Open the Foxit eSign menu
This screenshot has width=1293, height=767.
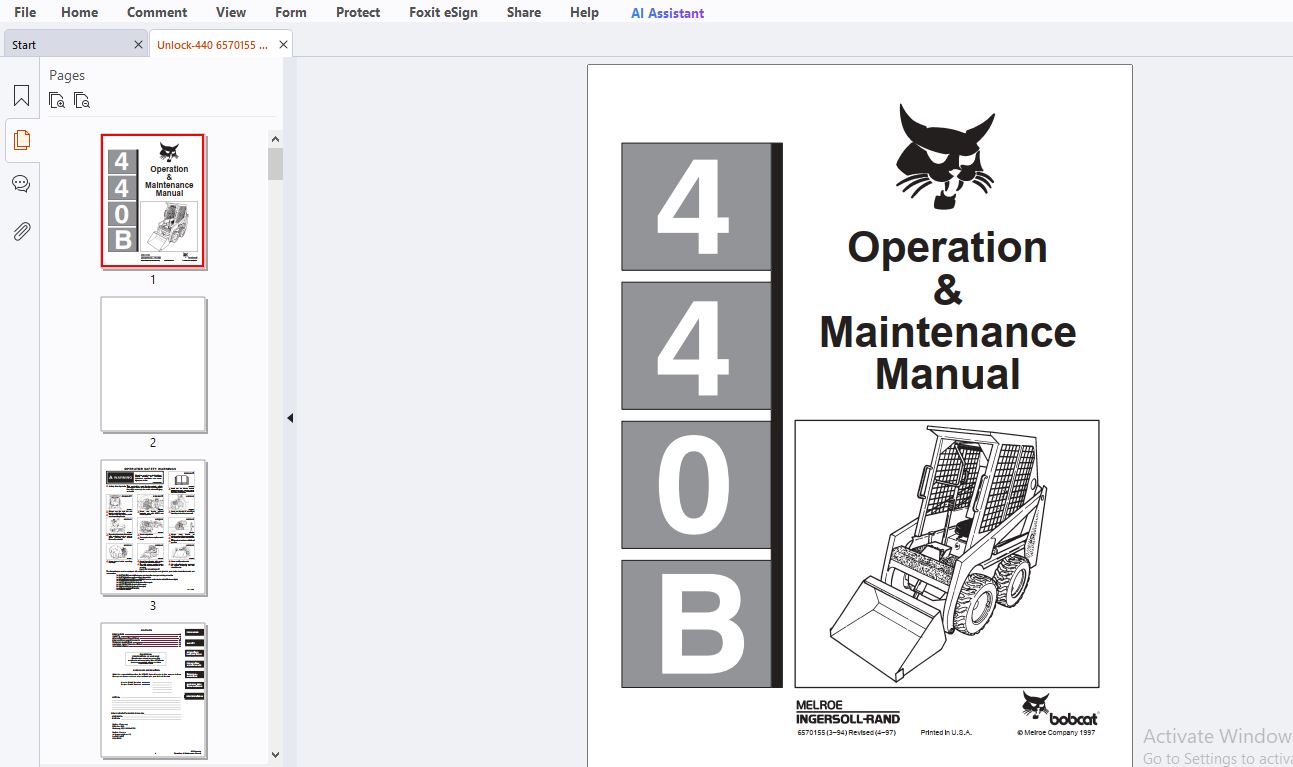pyautogui.click(x=443, y=12)
